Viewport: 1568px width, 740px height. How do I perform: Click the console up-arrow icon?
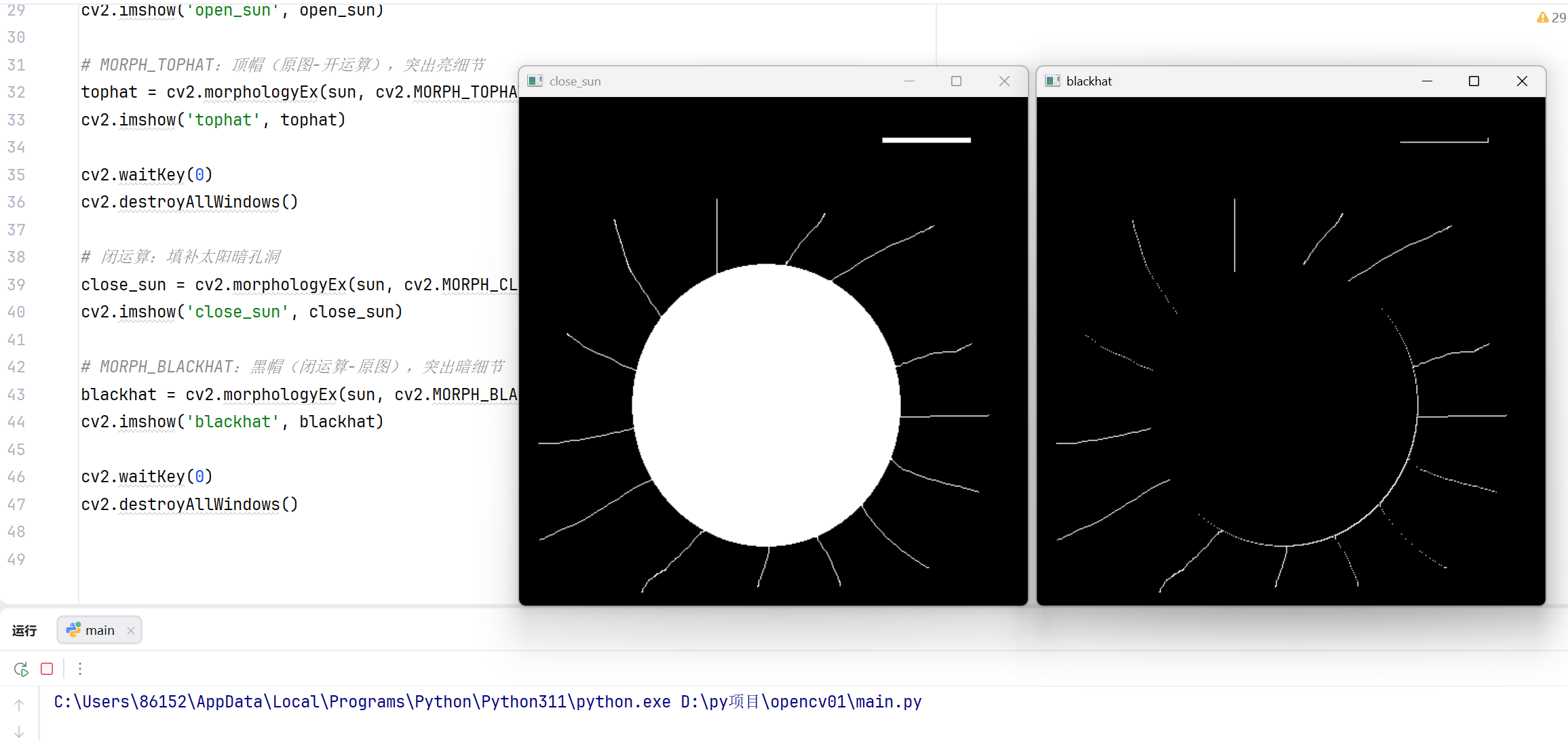pyautogui.click(x=19, y=705)
